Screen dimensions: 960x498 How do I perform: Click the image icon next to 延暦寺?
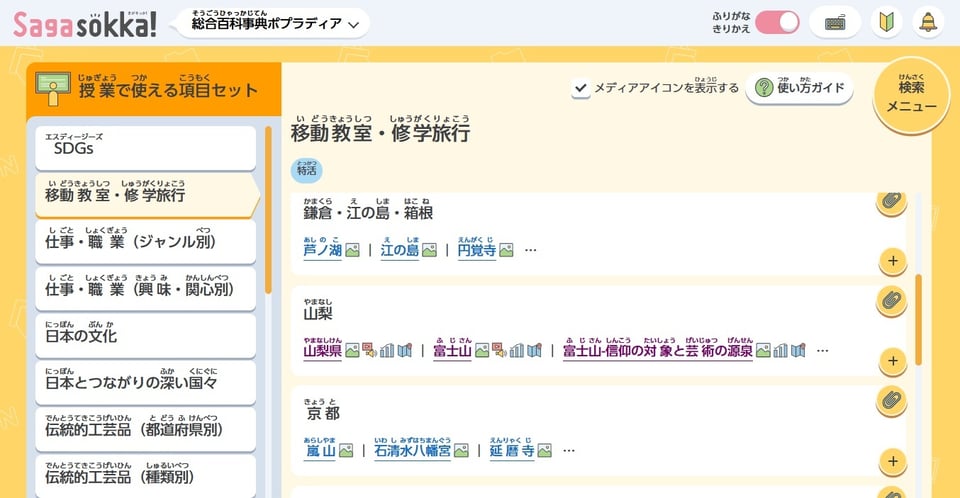point(544,451)
